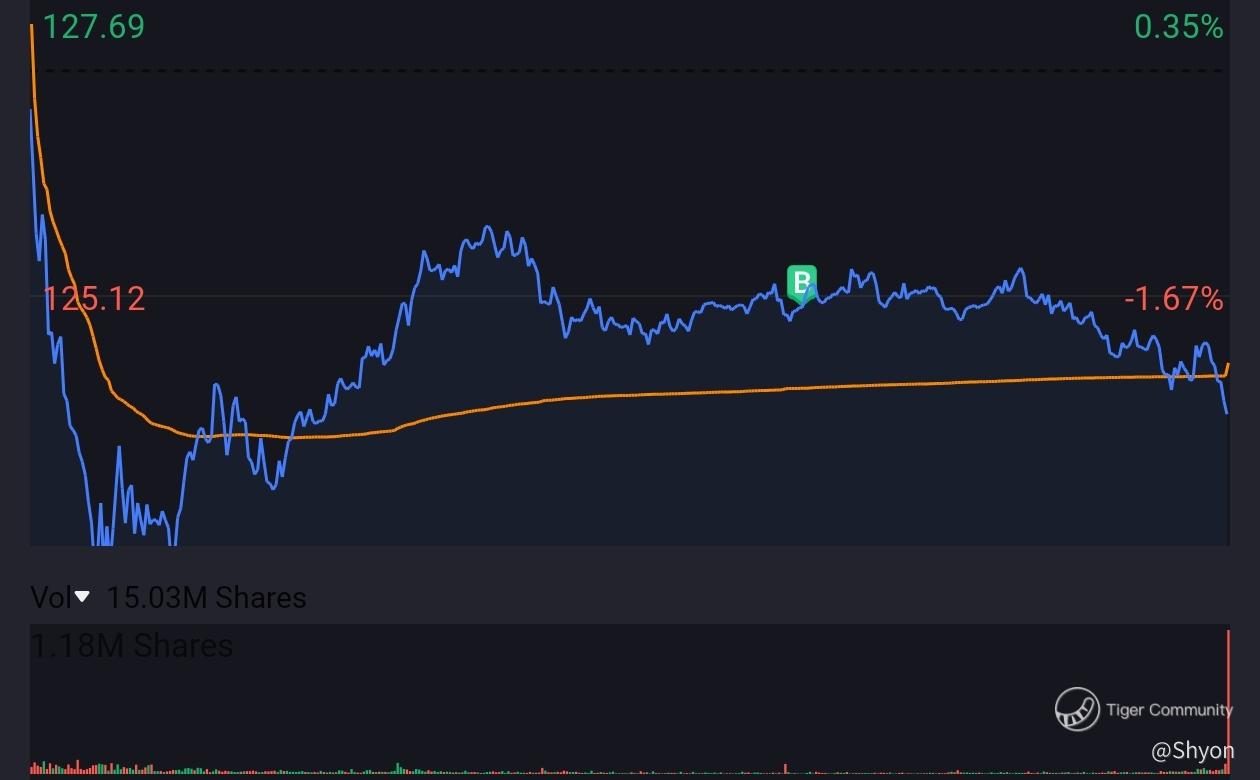The width and height of the screenshot is (1260, 780).
Task: Click the 15.03M Shares volume total
Action: pyautogui.click(x=206, y=598)
